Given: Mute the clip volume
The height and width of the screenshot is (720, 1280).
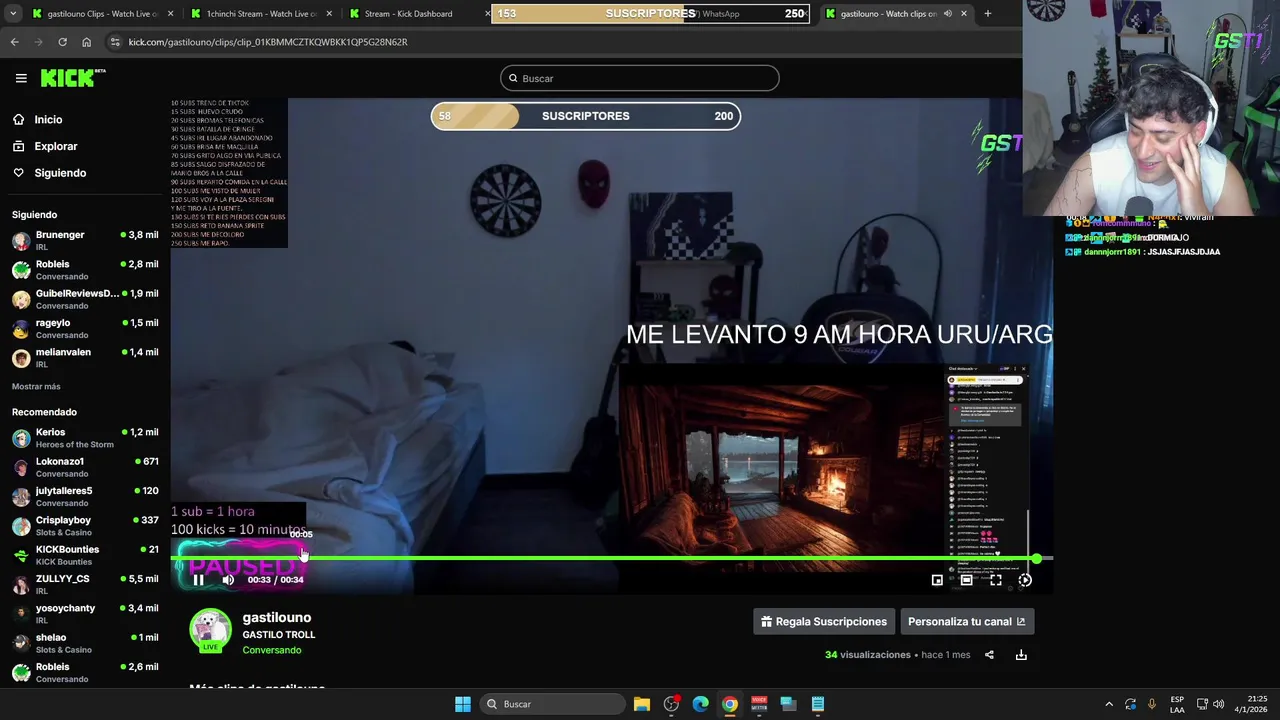Looking at the screenshot, I should (228, 580).
